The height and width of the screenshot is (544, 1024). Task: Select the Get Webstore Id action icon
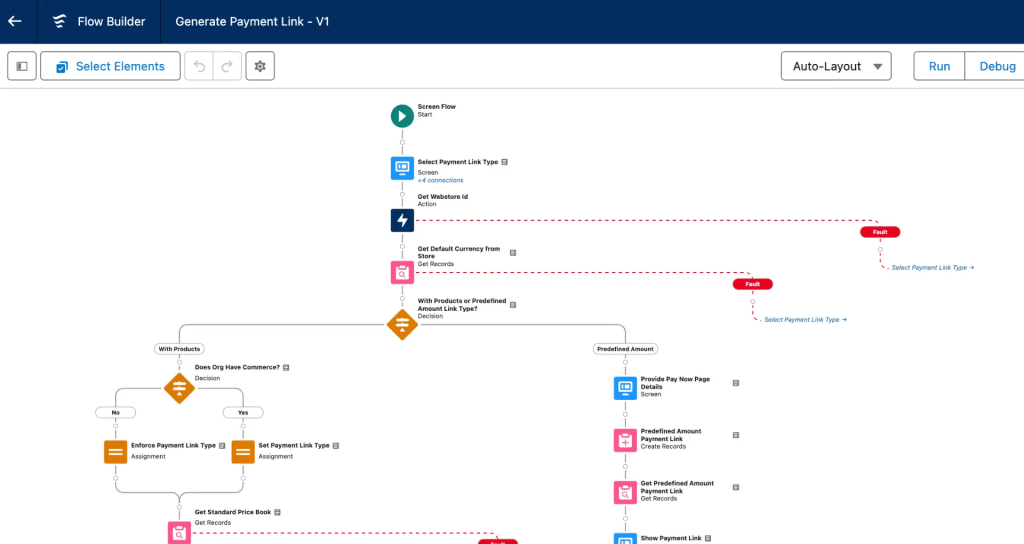402,220
